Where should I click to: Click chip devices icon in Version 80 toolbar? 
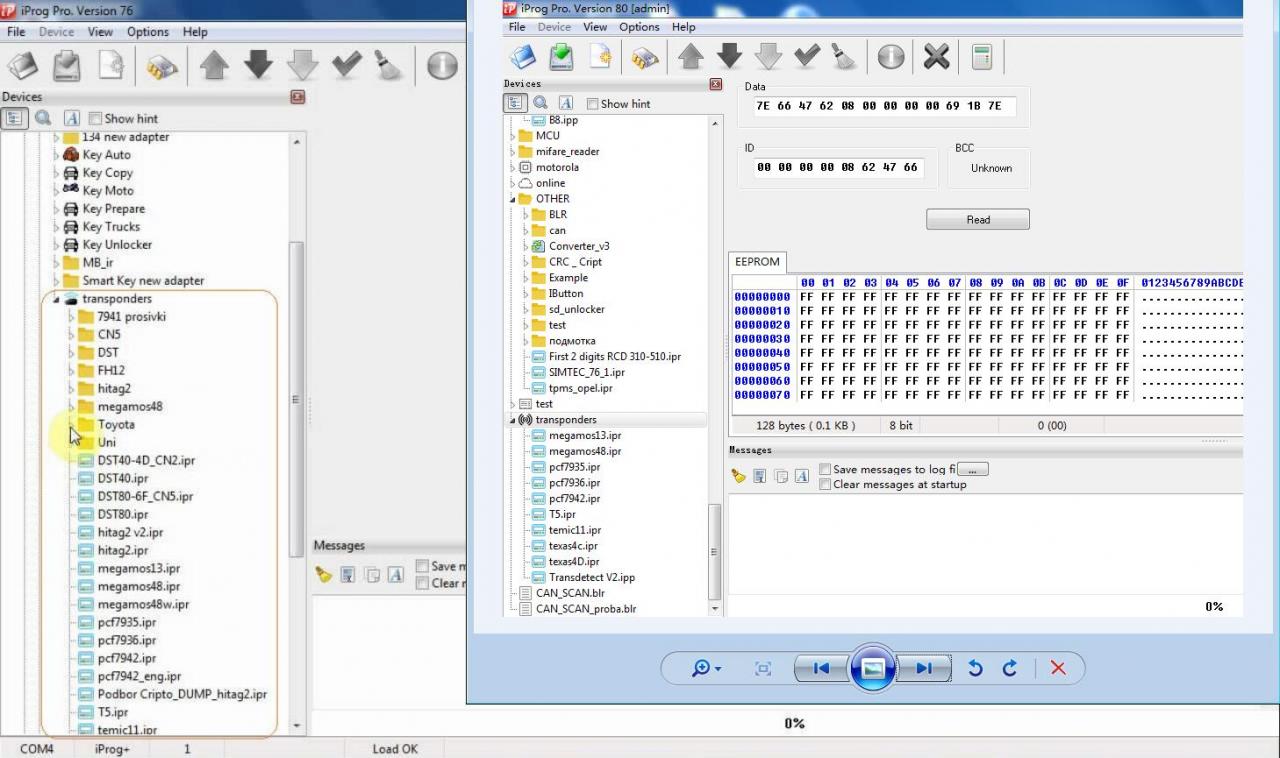pyautogui.click(x=644, y=57)
